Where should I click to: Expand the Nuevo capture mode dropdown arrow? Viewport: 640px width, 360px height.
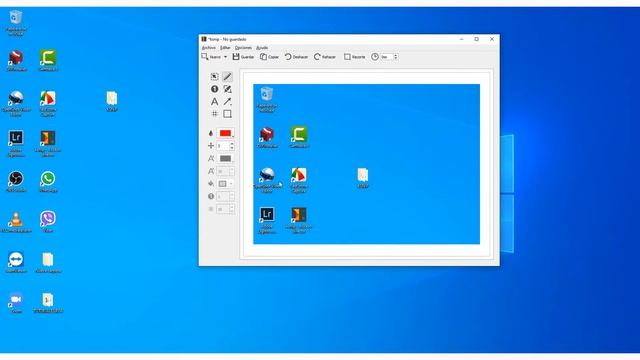(225, 57)
